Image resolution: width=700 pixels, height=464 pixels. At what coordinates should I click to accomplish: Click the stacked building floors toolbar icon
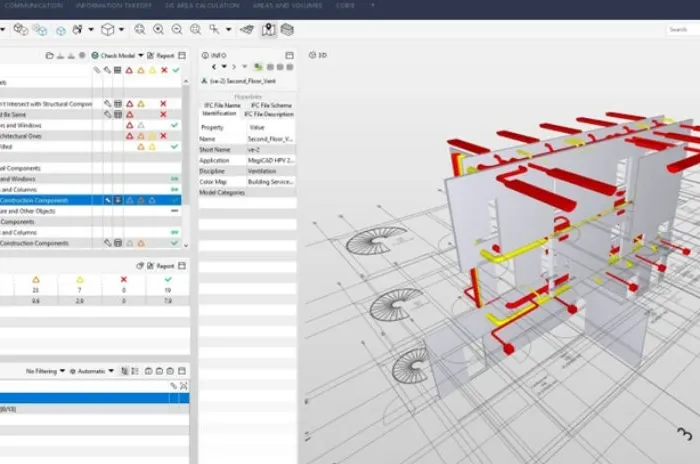pos(287,30)
